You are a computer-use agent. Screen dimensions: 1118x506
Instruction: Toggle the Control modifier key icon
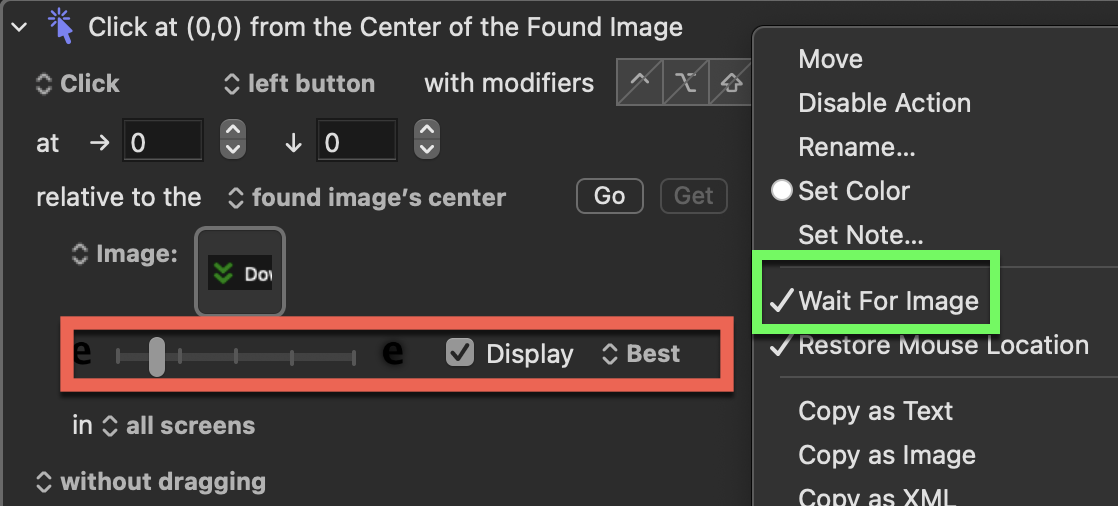pyautogui.click(x=640, y=83)
